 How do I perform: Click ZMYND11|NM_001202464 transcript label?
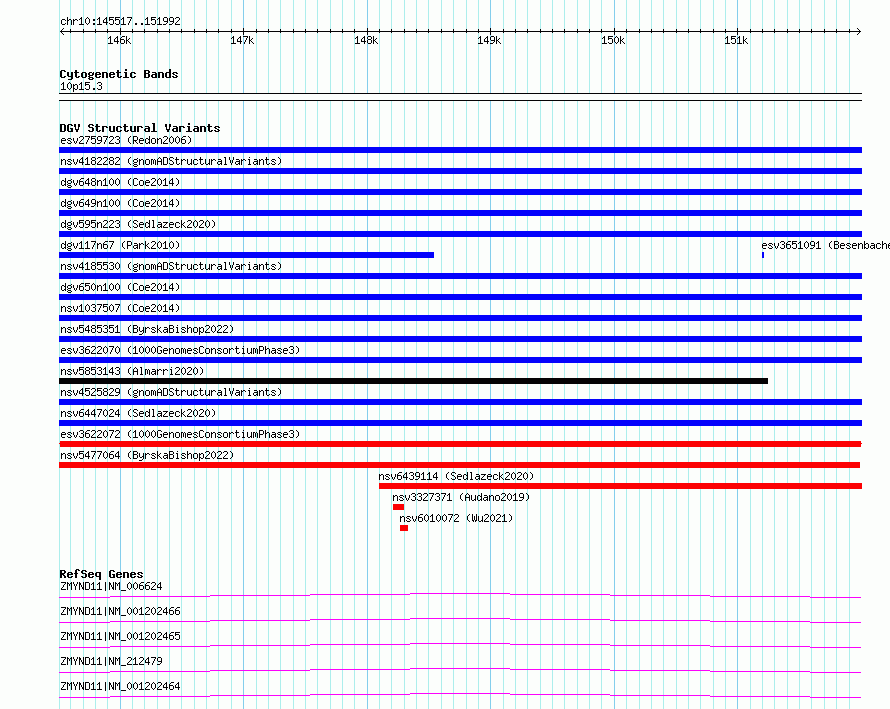[120, 686]
